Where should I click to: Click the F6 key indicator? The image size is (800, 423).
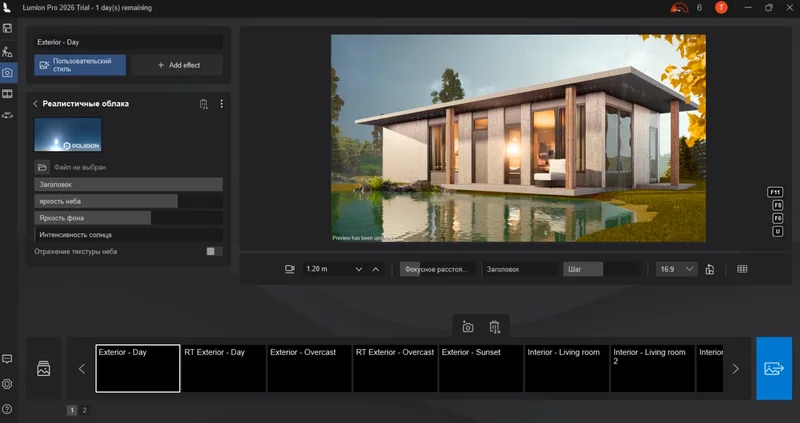(778, 218)
